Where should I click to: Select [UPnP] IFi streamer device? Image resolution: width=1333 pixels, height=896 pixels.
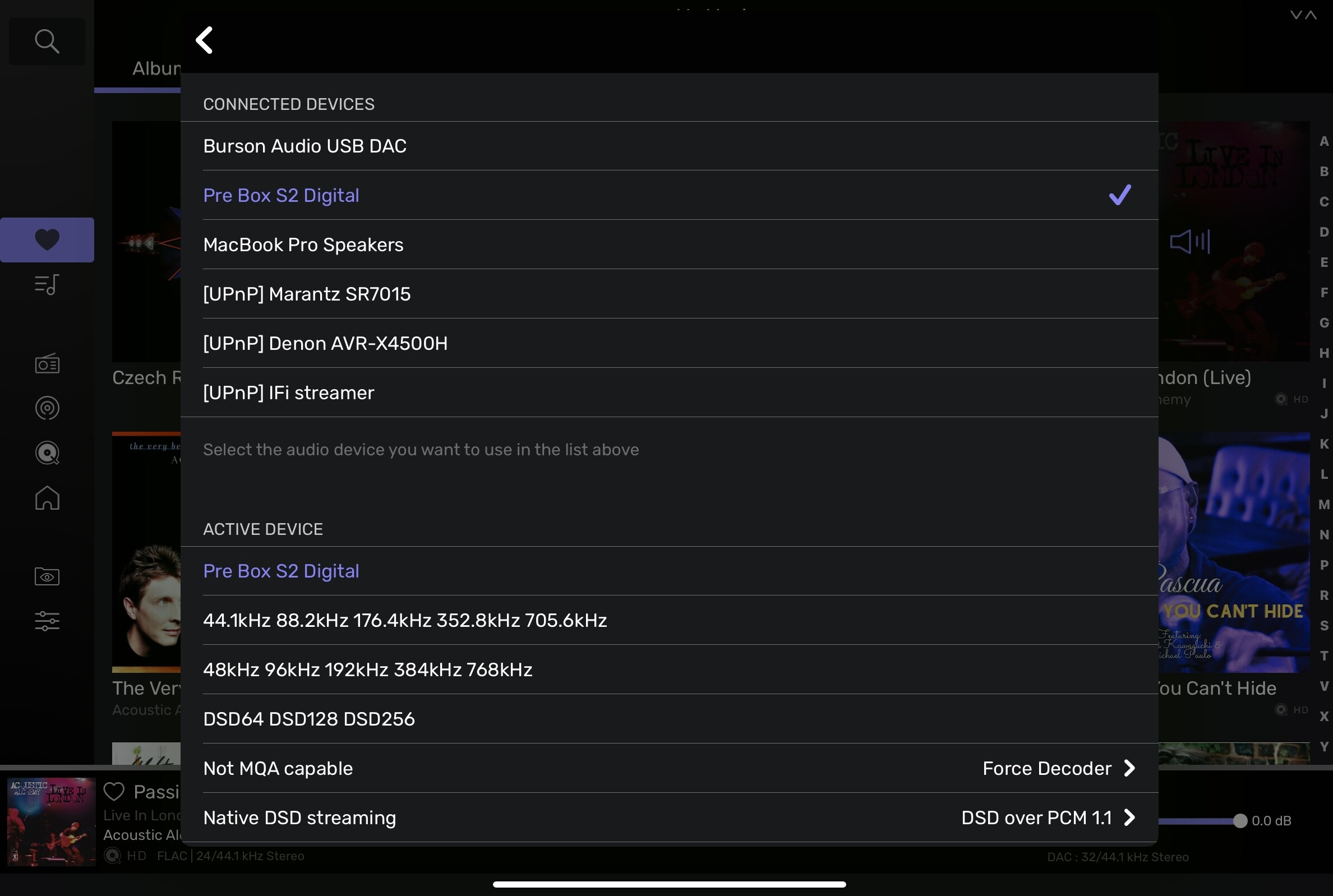point(669,392)
